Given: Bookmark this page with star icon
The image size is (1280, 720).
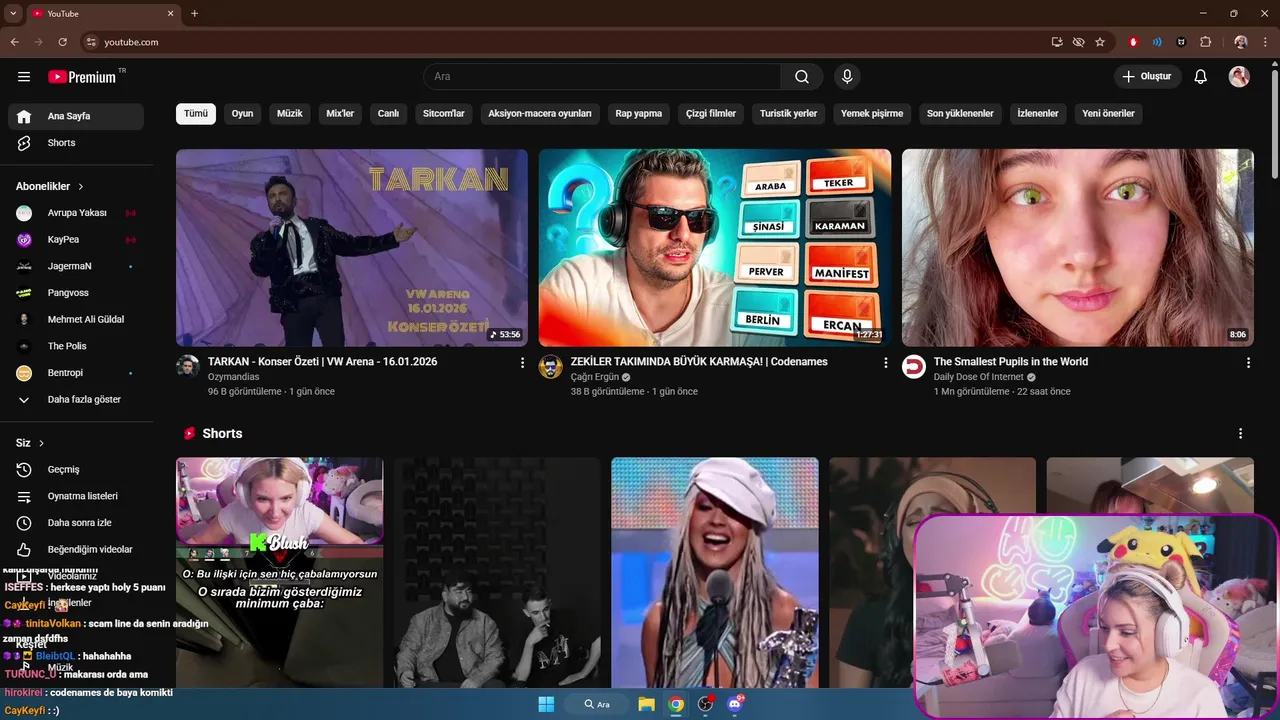Looking at the screenshot, I should [1100, 42].
